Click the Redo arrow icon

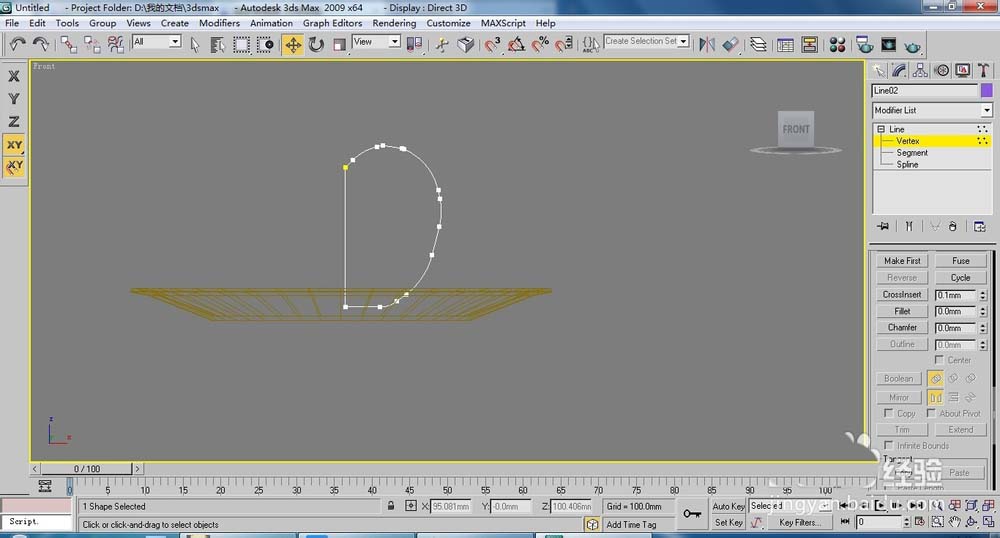[x=41, y=44]
